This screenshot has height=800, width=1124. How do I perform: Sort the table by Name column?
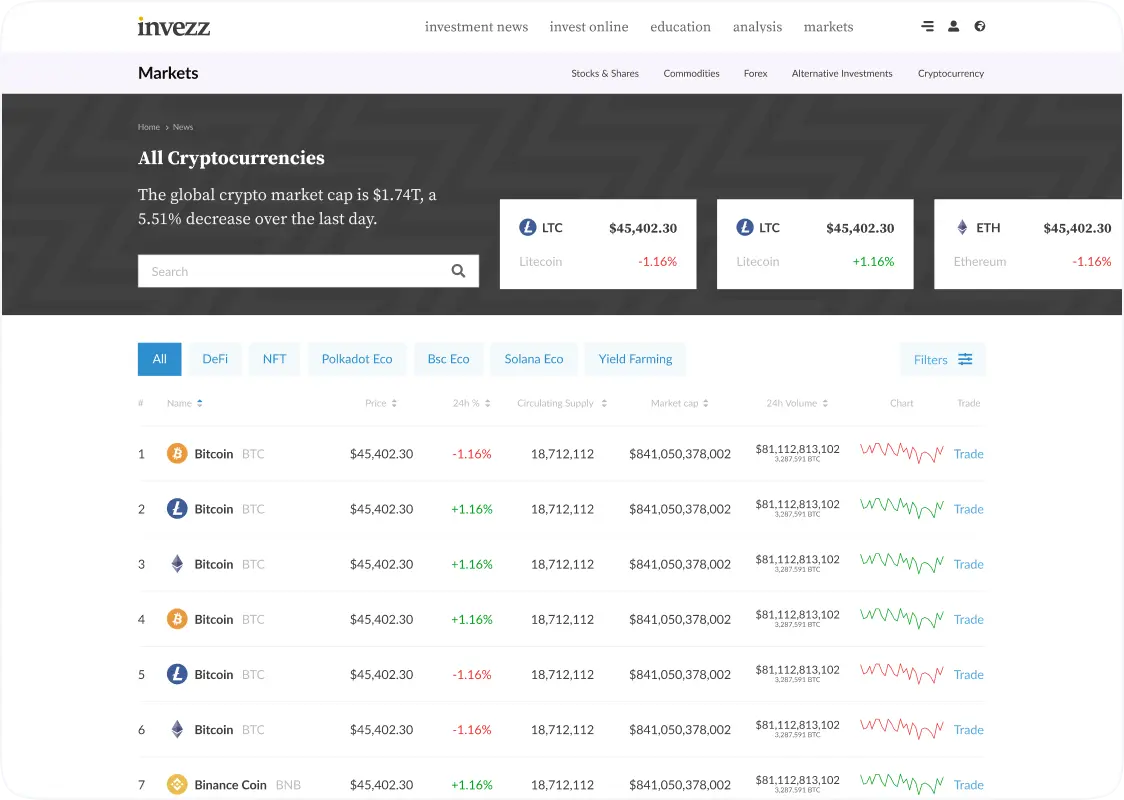click(x=184, y=404)
